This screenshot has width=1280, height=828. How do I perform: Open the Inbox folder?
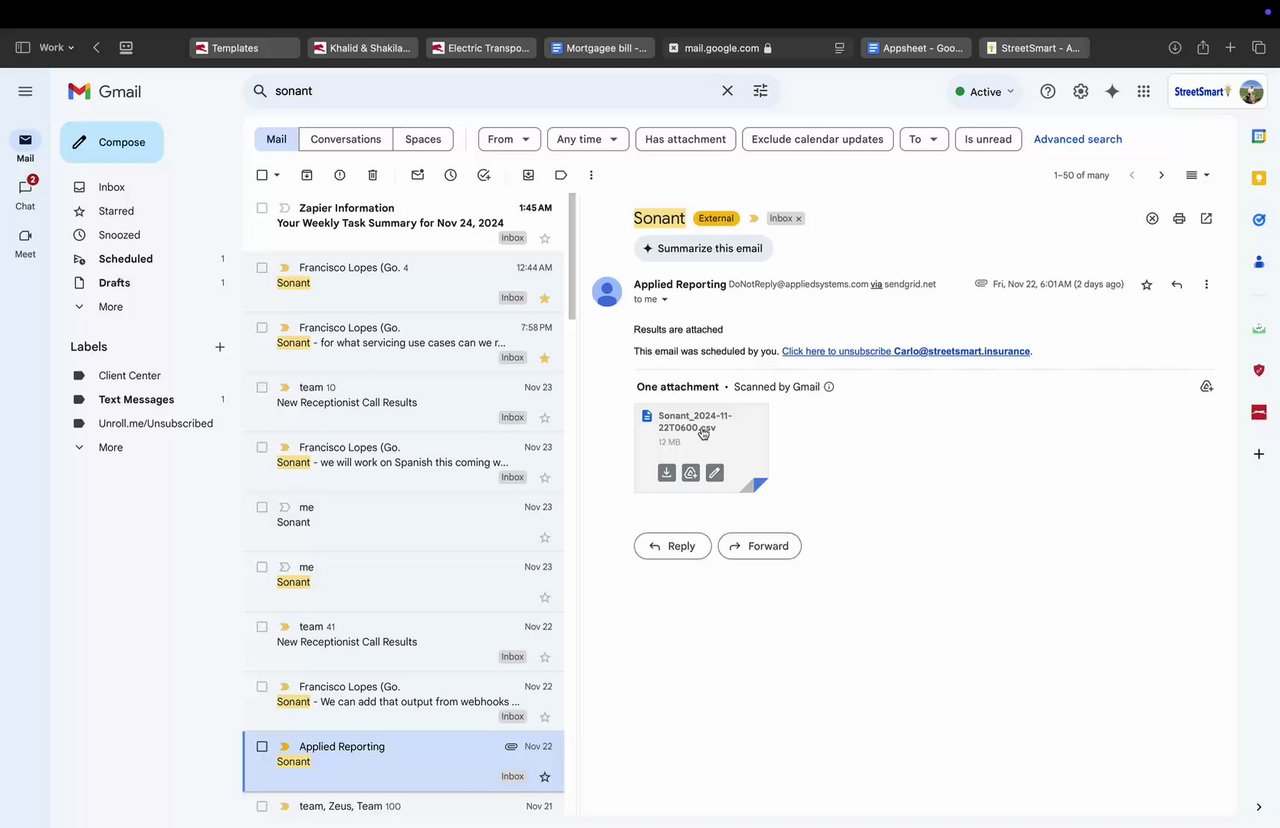point(112,187)
